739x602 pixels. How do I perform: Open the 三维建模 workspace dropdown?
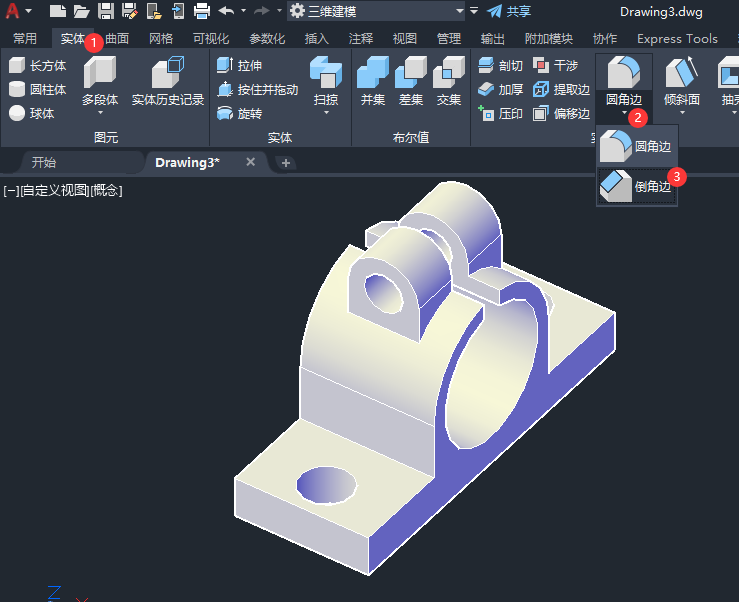pos(377,11)
